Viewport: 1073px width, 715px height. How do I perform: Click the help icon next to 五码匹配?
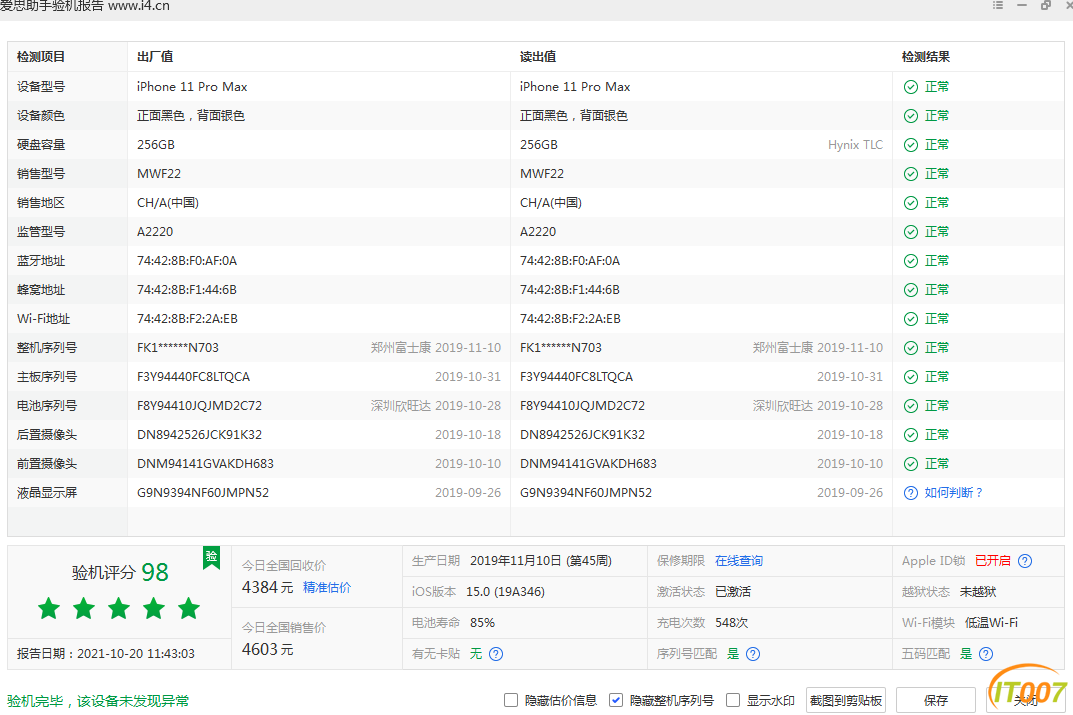(x=986, y=654)
